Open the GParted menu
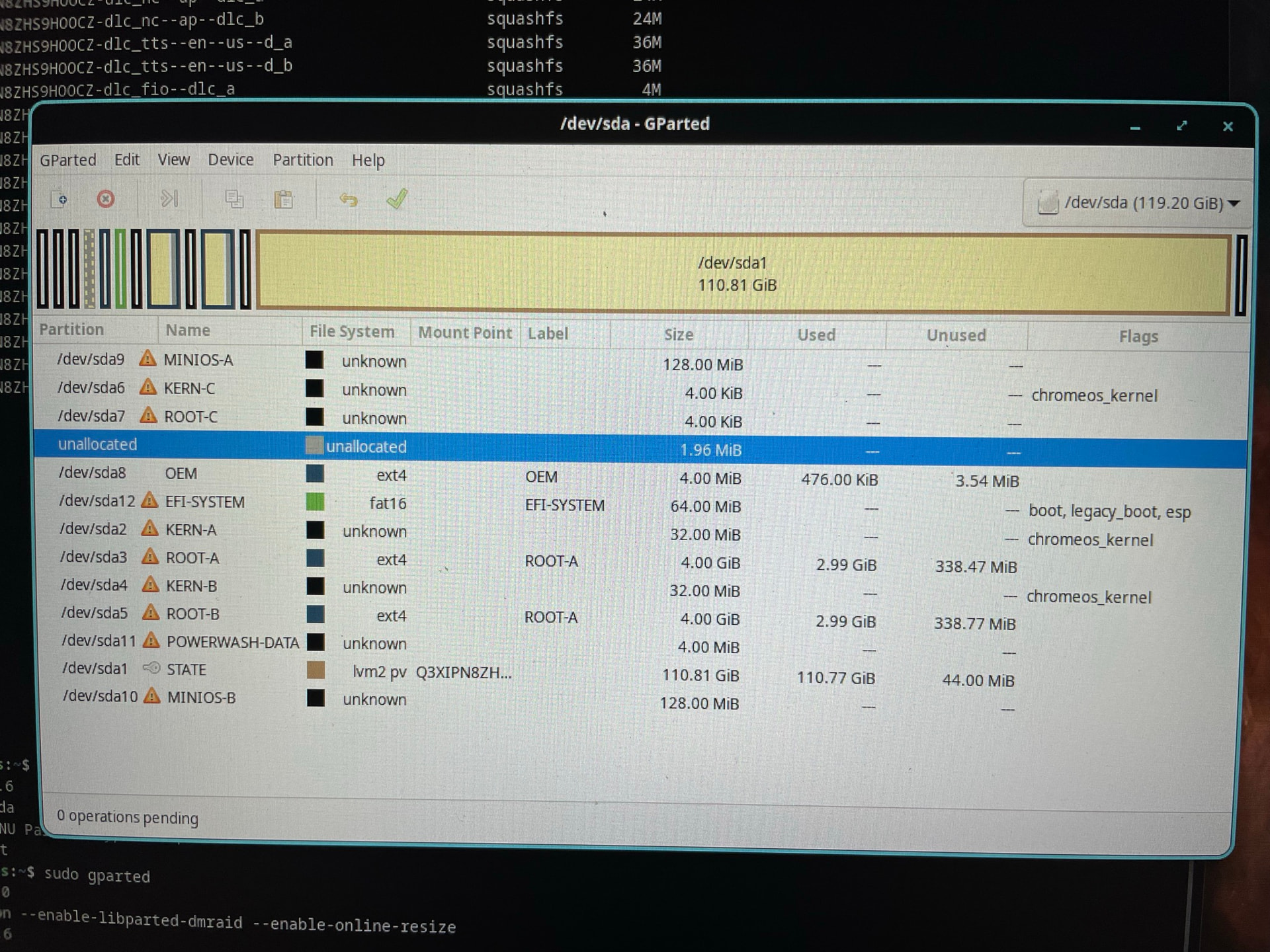Viewport: 1270px width, 952px height. 67,160
